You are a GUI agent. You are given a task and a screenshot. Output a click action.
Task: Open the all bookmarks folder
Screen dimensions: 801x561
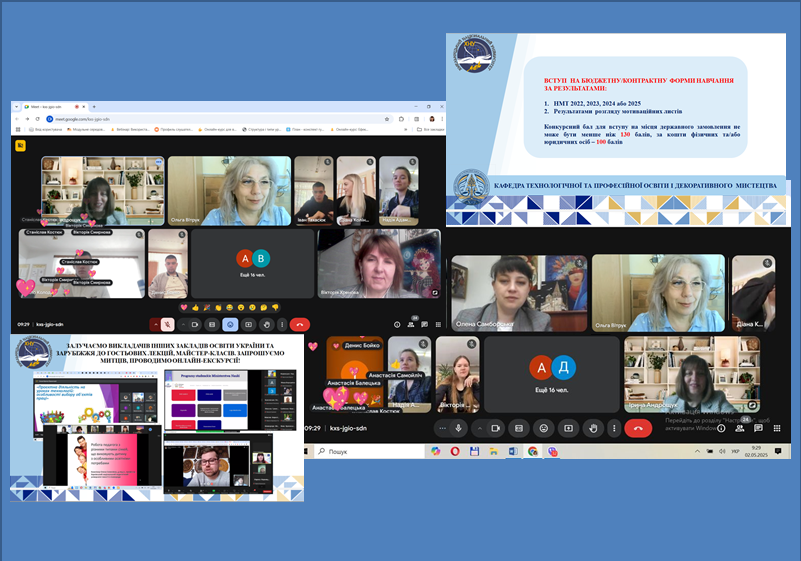point(429,129)
